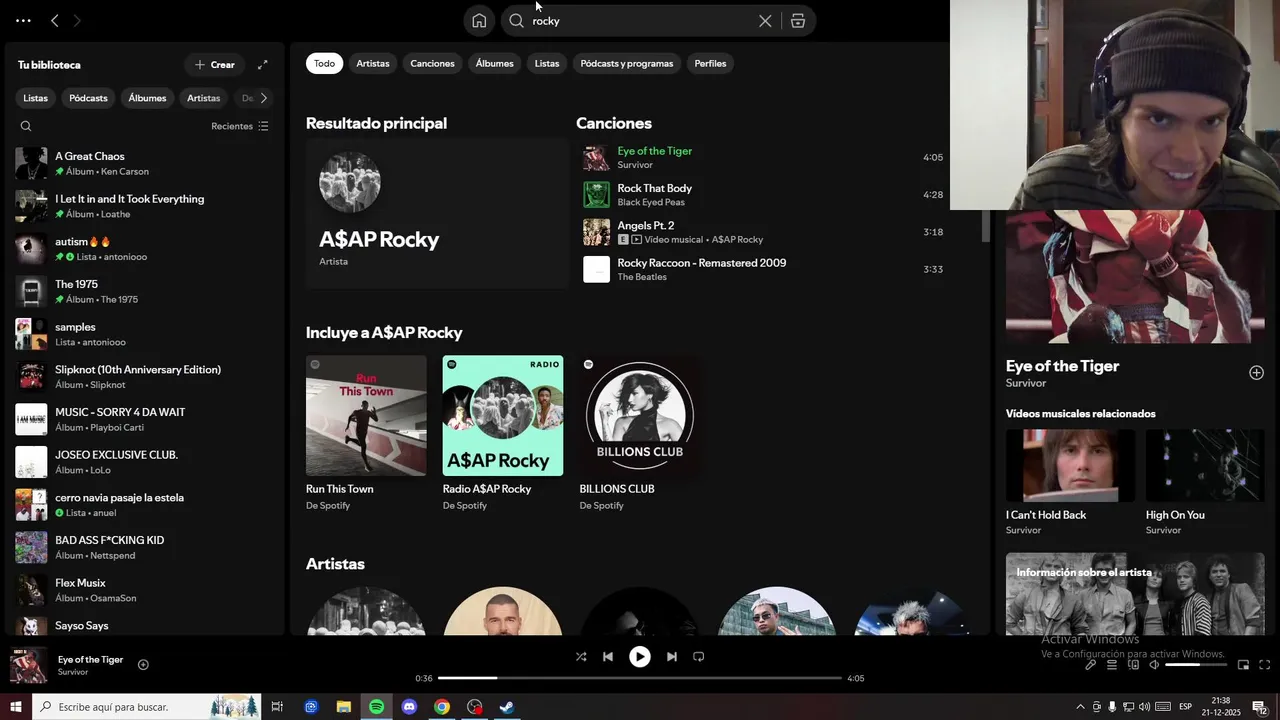This screenshot has width=1280, height=720.
Task: Skip to next track
Action: coord(672,657)
